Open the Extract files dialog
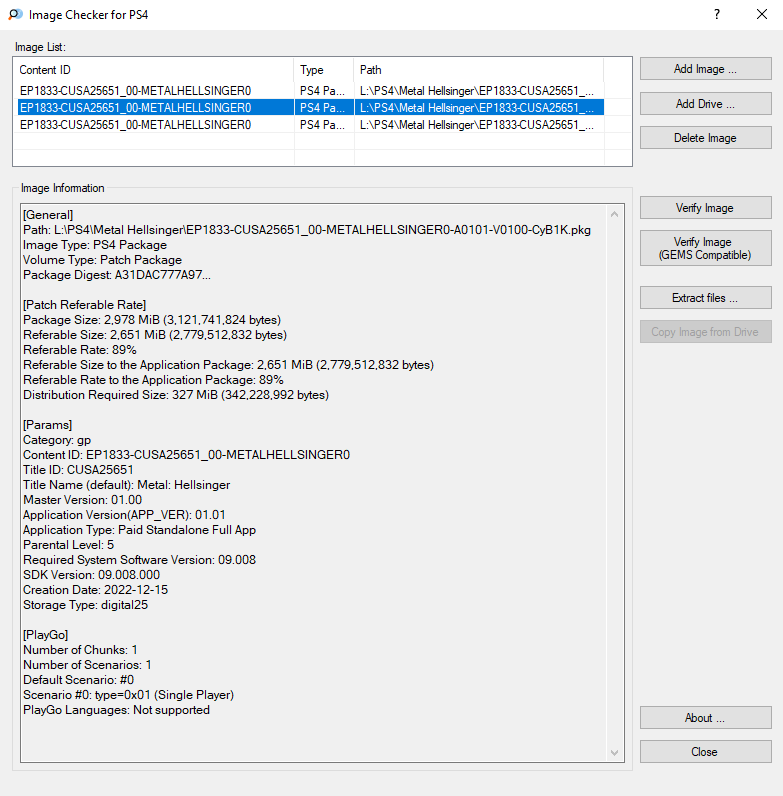 [705, 297]
